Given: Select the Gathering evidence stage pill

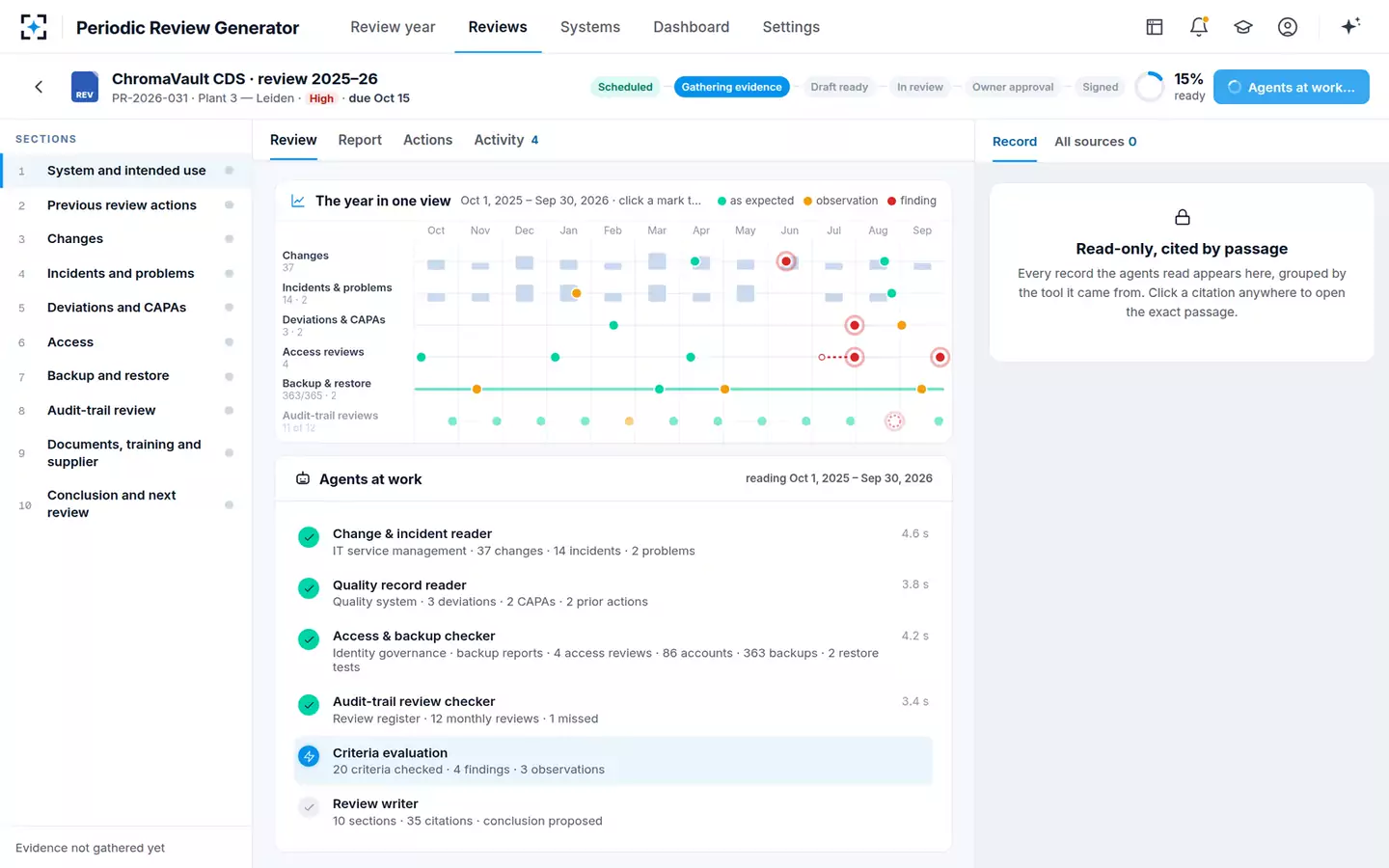Looking at the screenshot, I should (x=732, y=87).
